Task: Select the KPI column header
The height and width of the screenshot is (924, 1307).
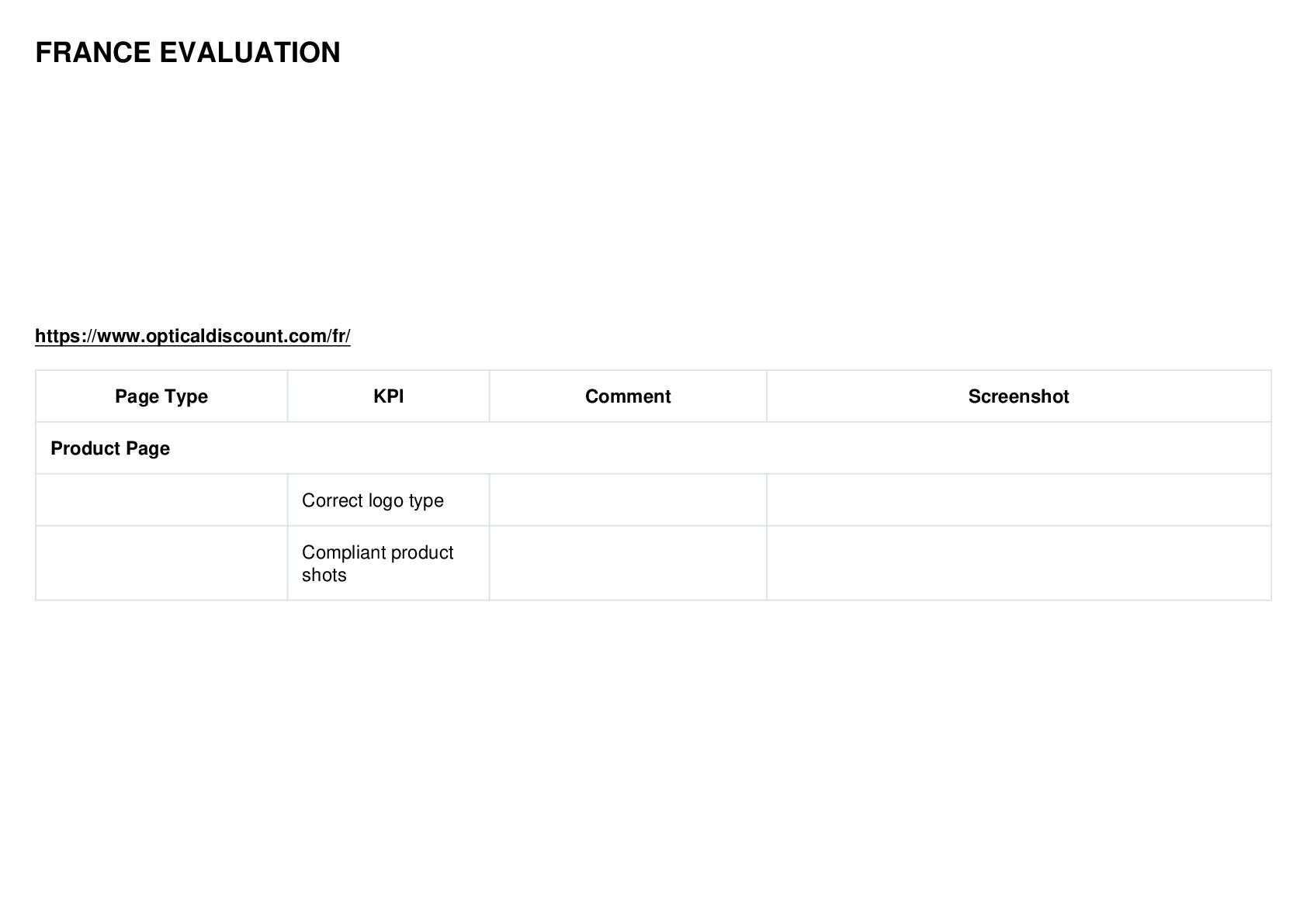Action: point(388,396)
